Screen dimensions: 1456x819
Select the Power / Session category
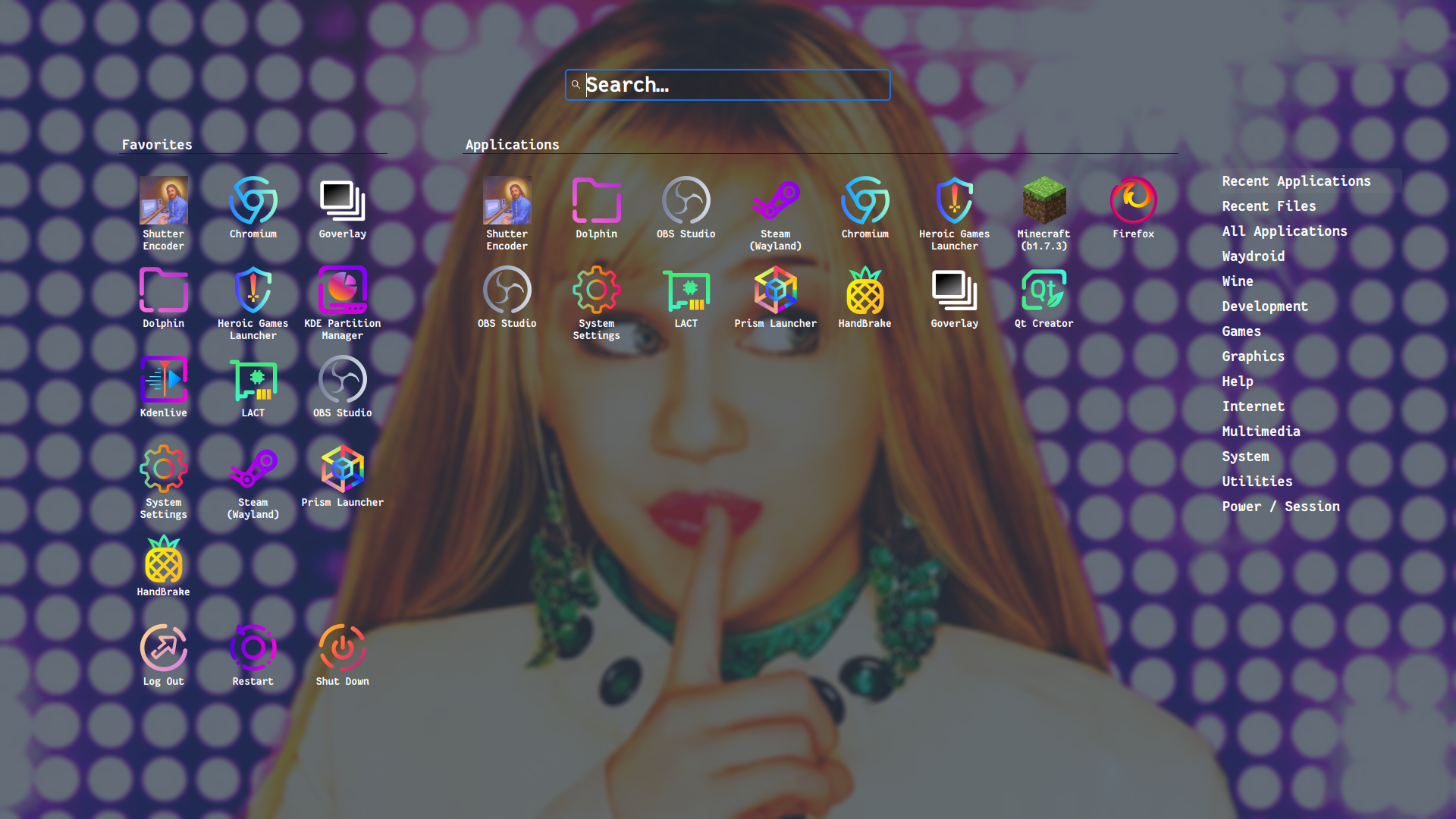point(1280,507)
